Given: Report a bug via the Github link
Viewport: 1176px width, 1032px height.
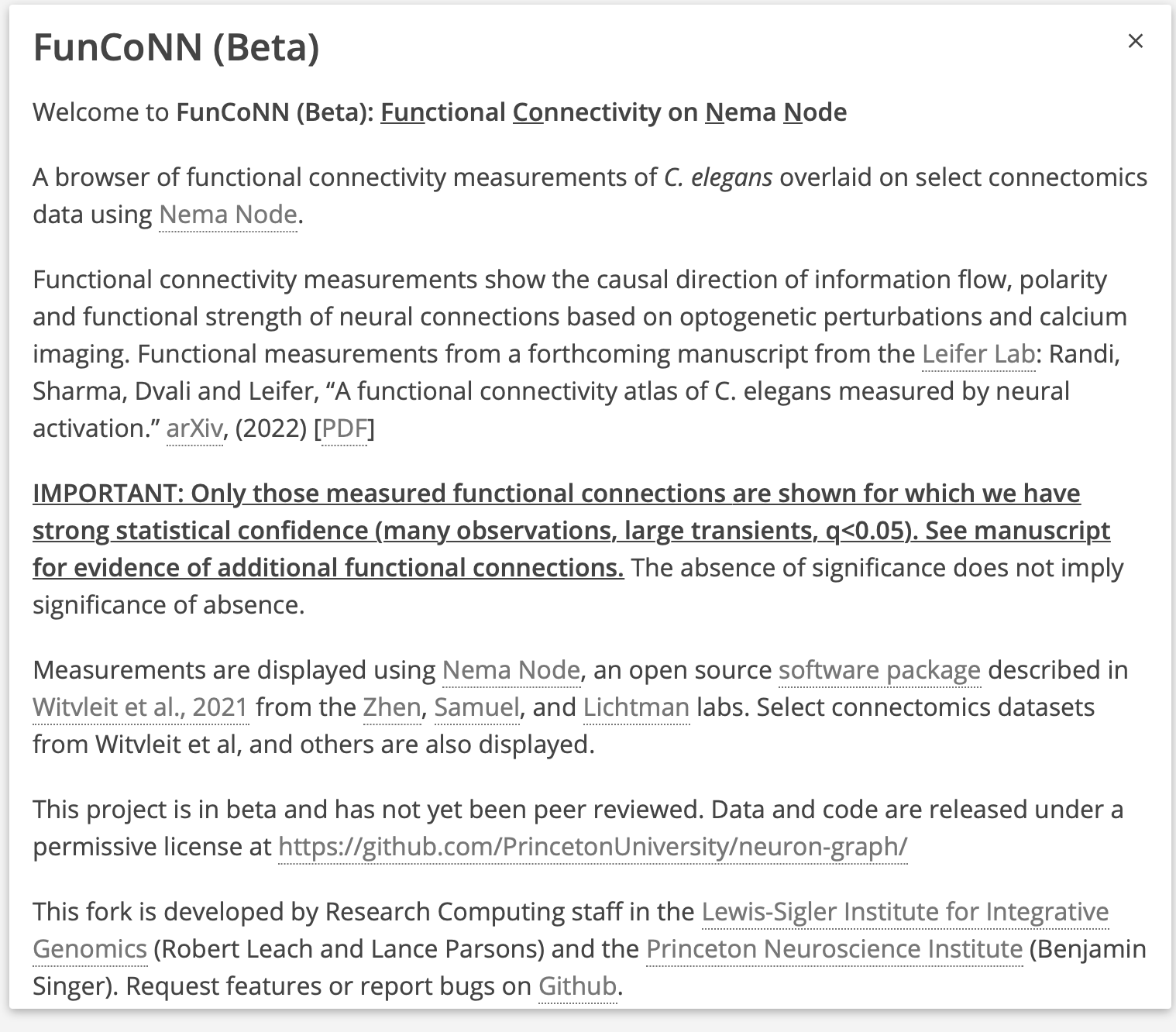Looking at the screenshot, I should coord(576,986).
